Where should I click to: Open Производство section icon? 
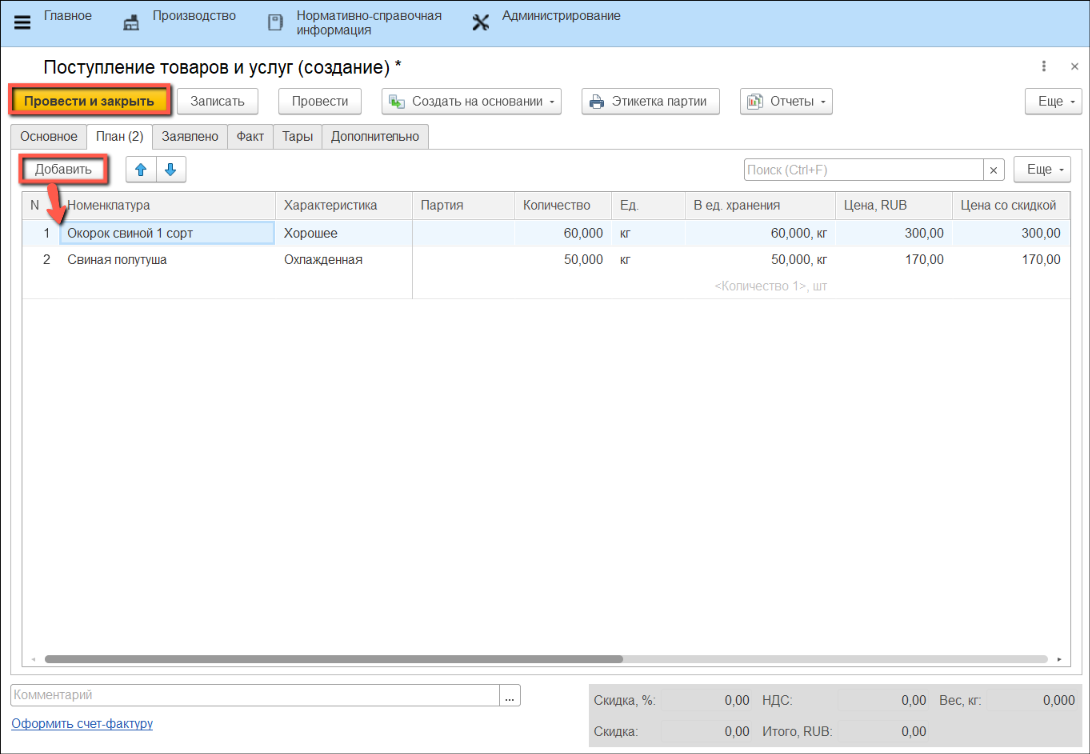(x=131, y=22)
